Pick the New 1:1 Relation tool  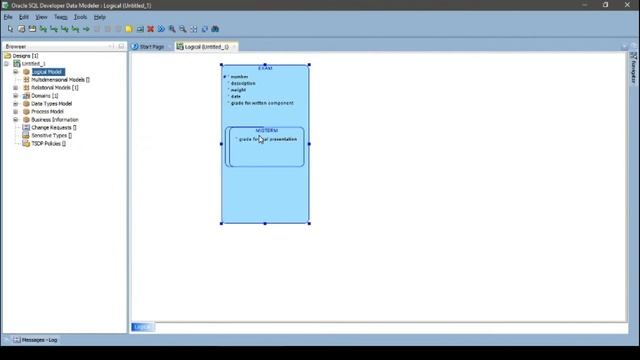click(76, 29)
